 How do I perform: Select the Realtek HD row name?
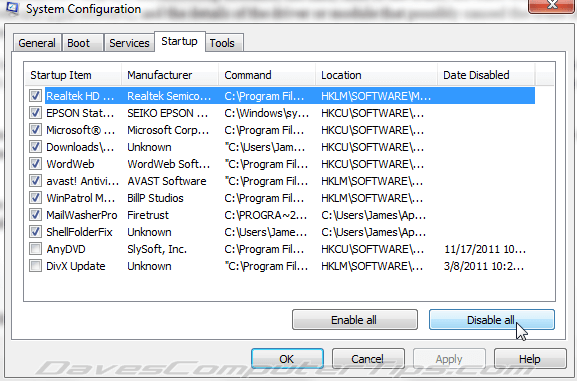tap(80, 96)
